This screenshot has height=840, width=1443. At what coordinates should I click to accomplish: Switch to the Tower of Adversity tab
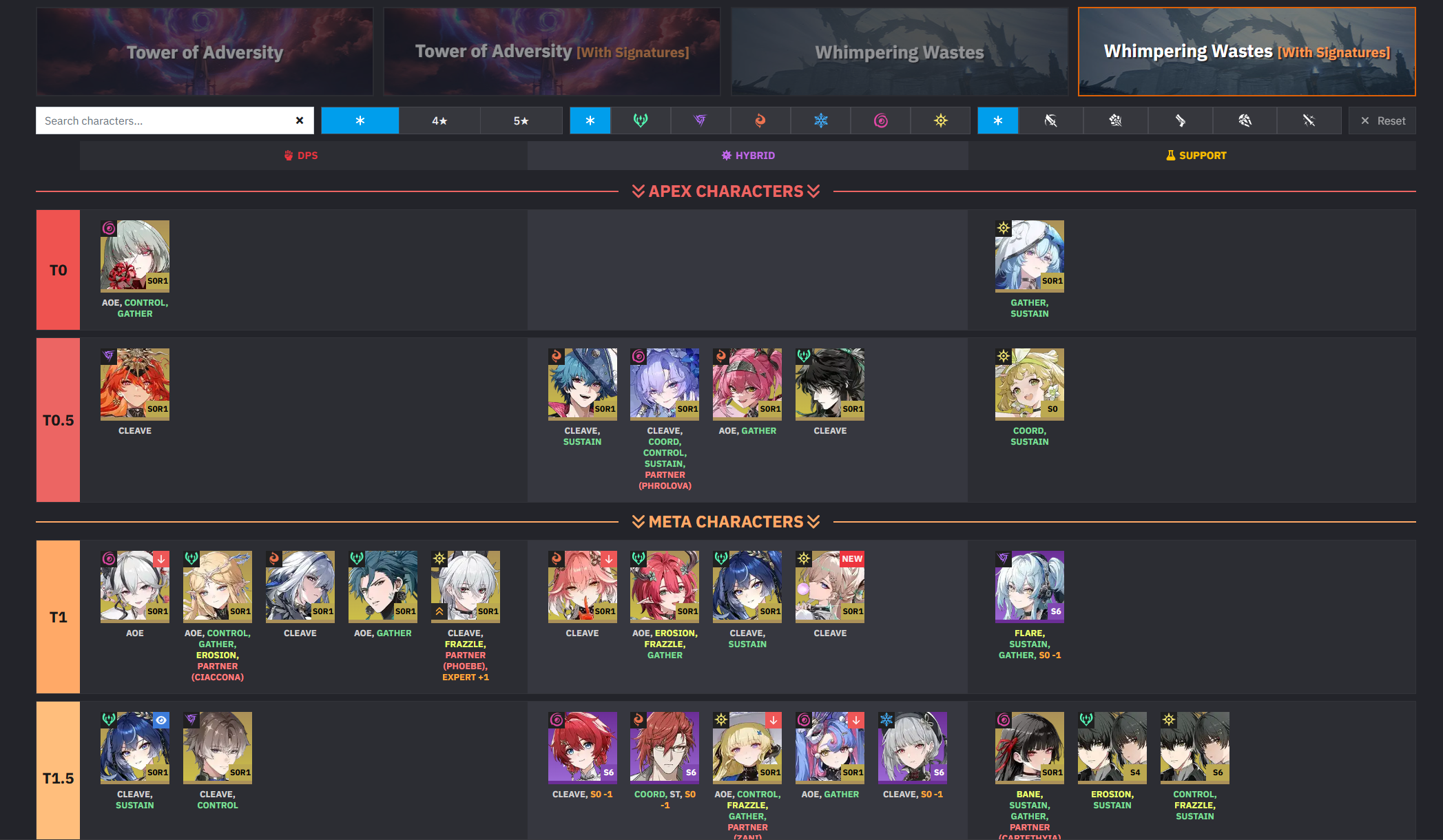205,52
